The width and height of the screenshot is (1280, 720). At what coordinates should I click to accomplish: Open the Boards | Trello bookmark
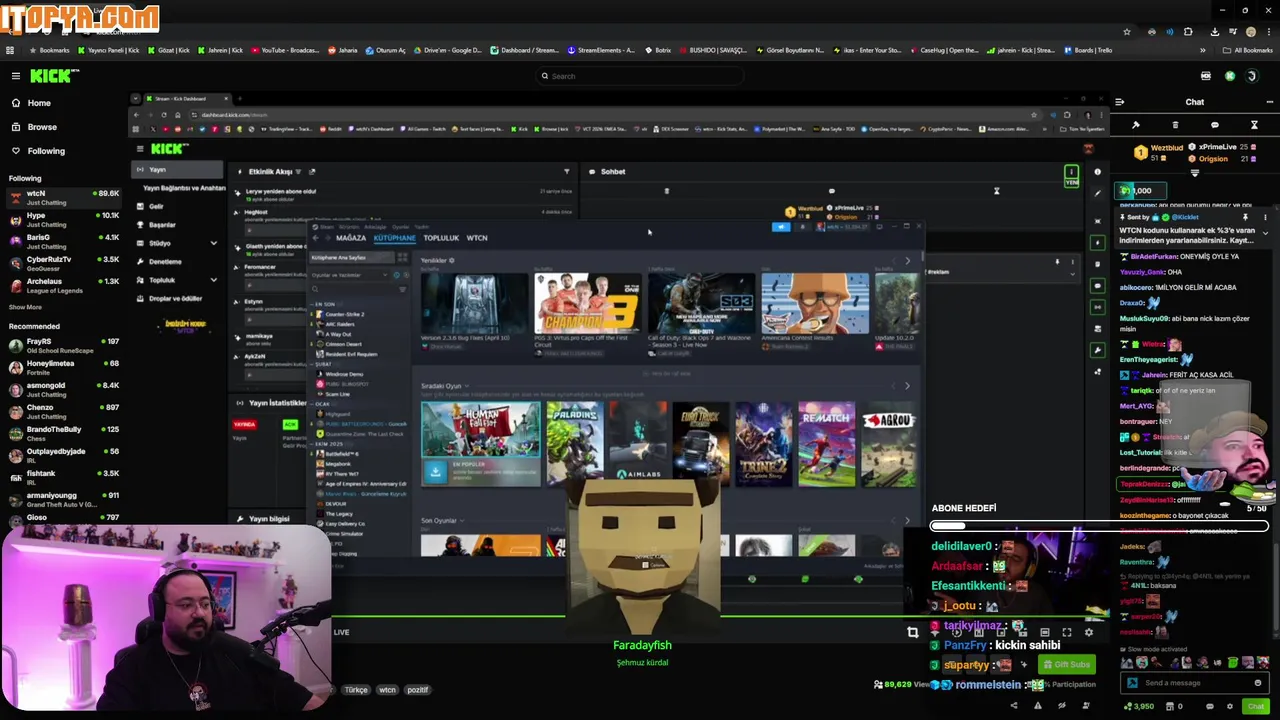[1087, 50]
